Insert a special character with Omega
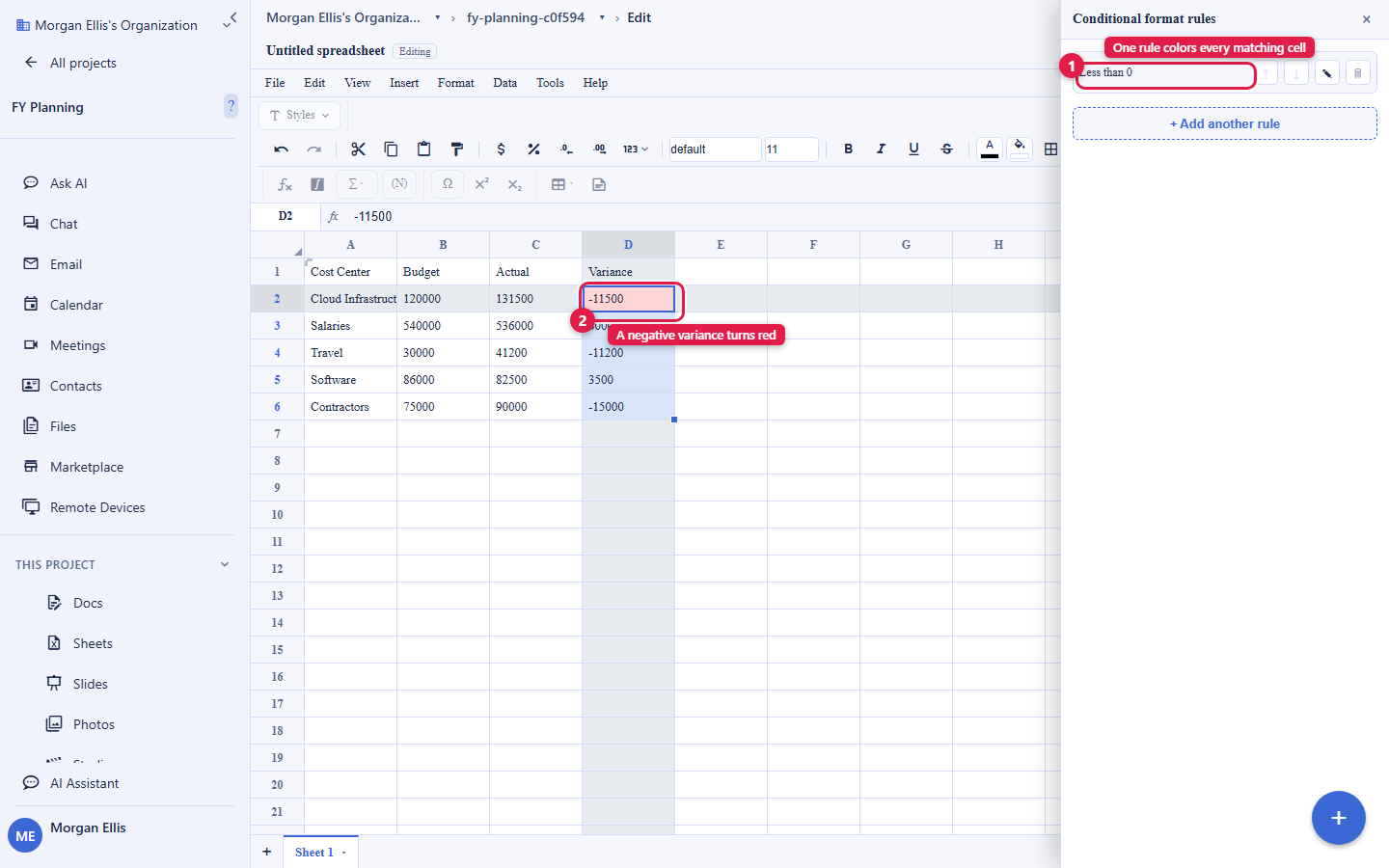This screenshot has width=1389, height=868. click(448, 184)
